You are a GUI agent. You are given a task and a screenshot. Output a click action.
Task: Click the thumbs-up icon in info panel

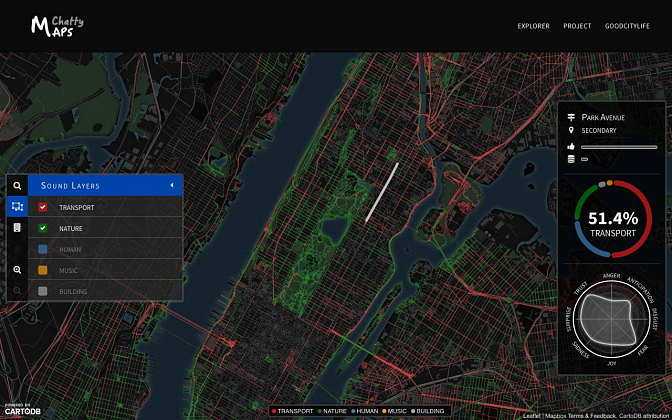571,147
